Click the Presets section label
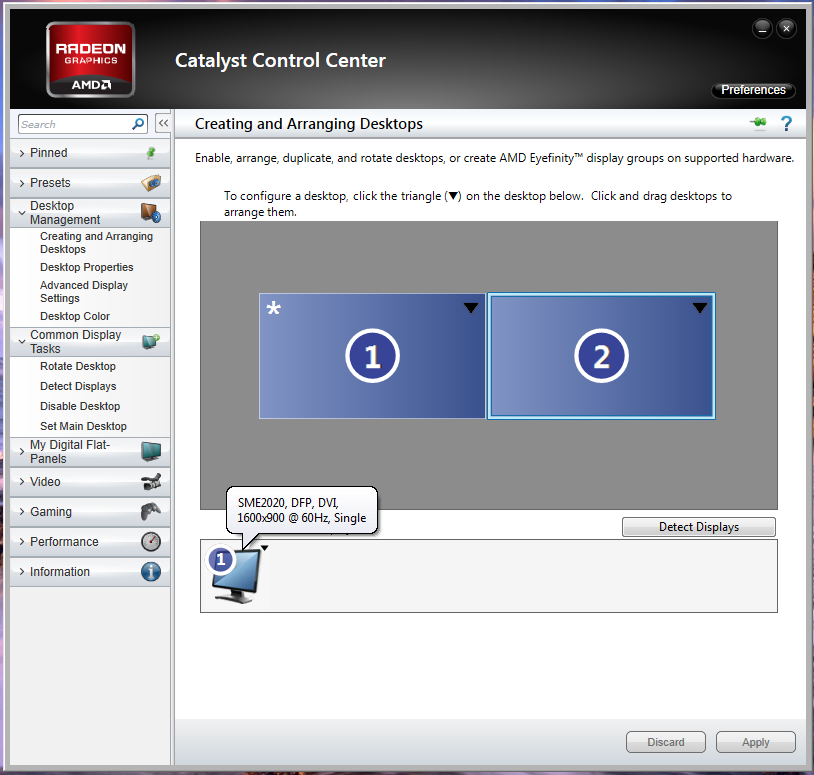The height and width of the screenshot is (775, 814). 50,183
